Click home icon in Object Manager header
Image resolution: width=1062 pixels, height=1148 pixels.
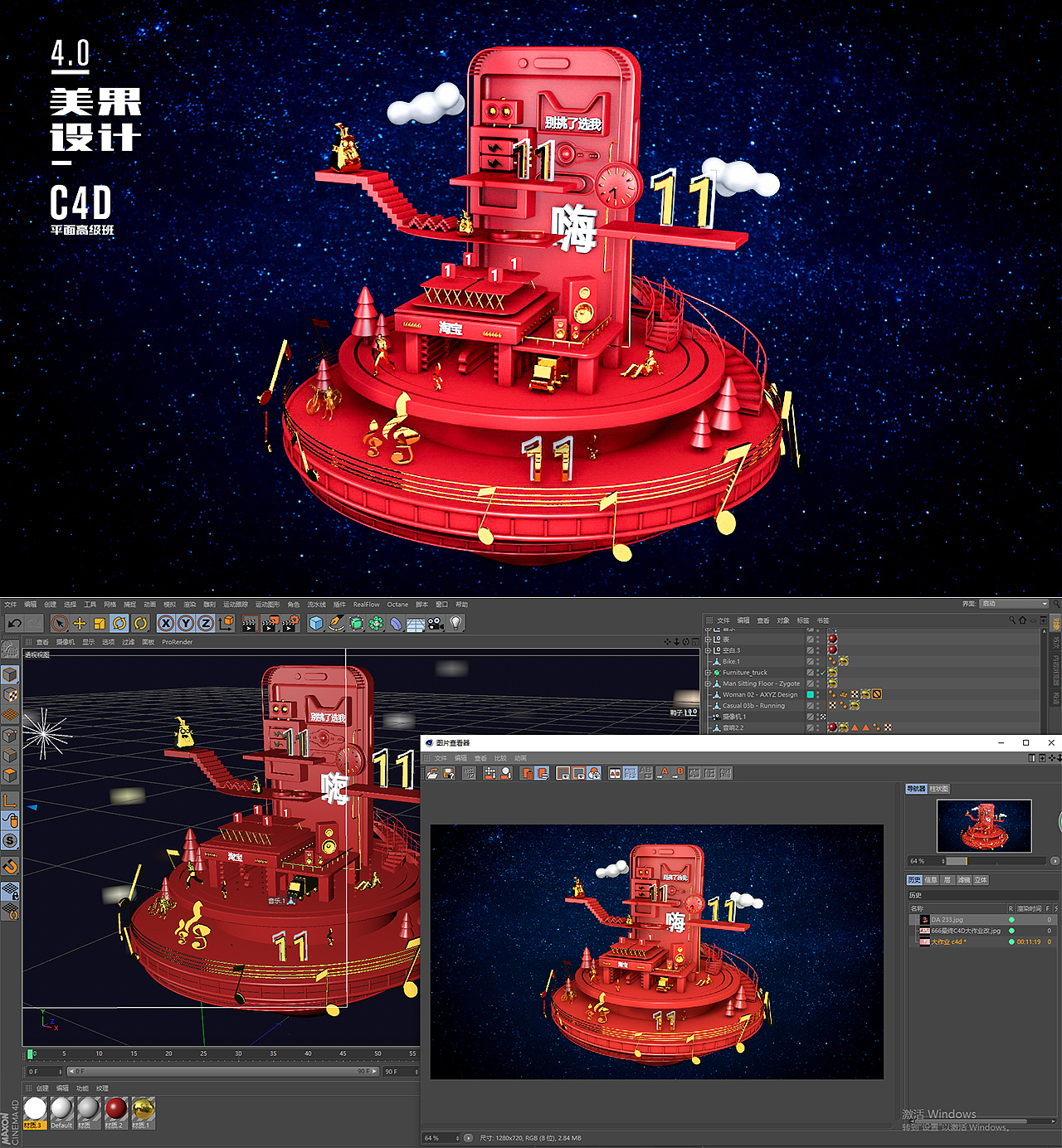(1022, 620)
